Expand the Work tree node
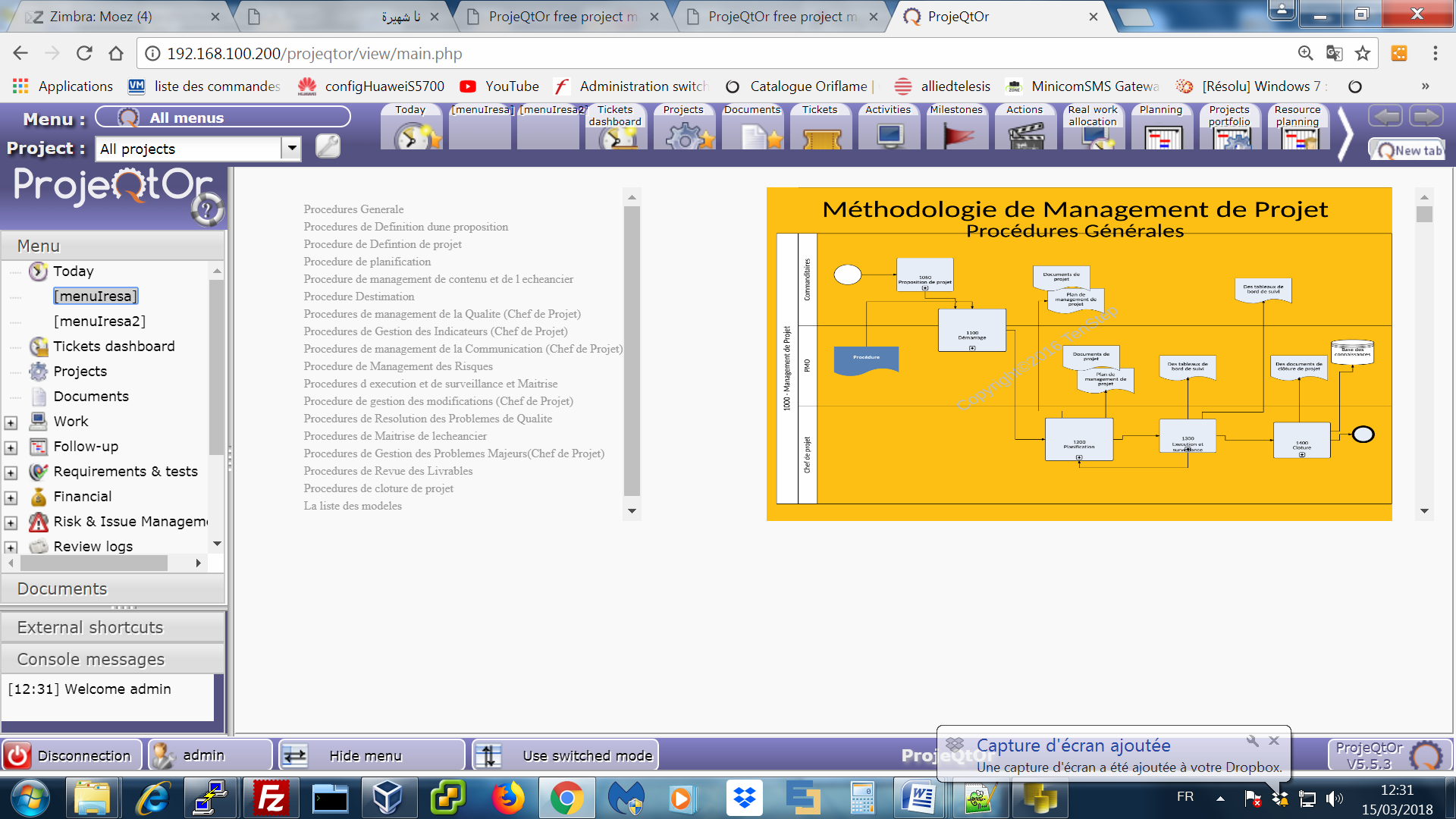1456x819 pixels. [11, 422]
